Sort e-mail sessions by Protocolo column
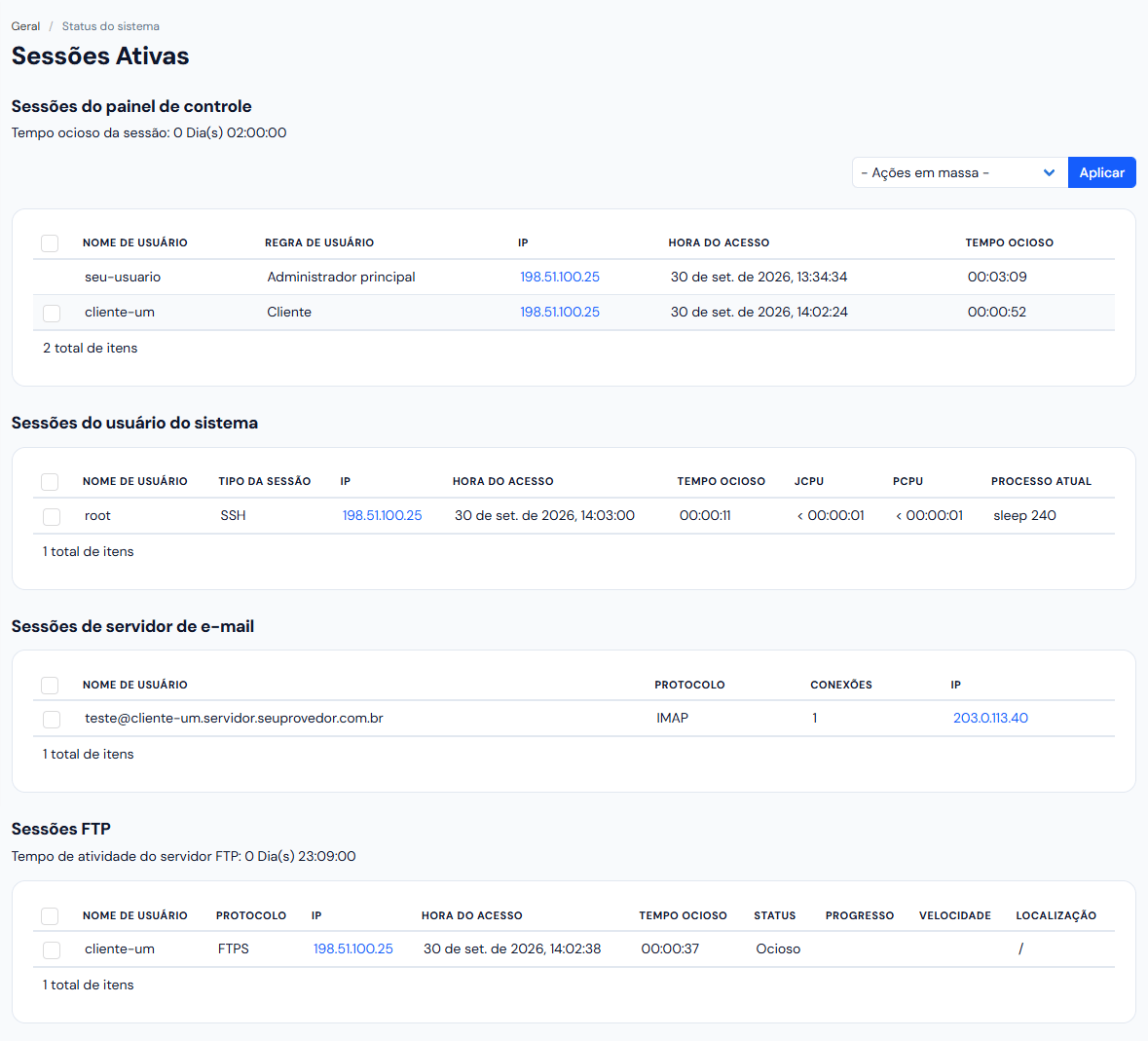Viewport: 1148px width, 1041px height. [689, 686]
